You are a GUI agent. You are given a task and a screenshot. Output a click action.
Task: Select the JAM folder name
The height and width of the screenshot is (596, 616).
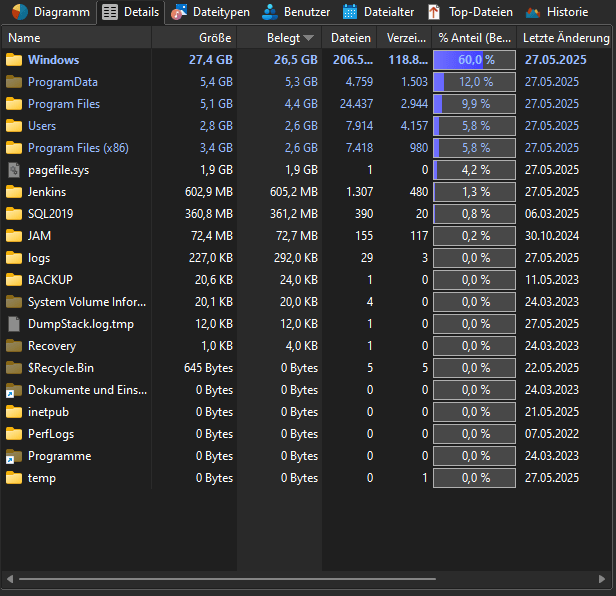point(39,236)
